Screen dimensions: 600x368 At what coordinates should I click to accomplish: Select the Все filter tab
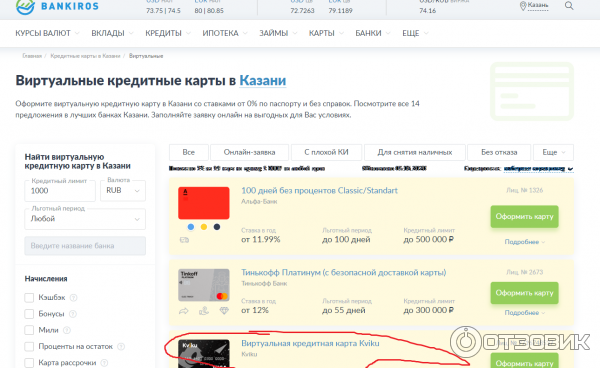[189, 152]
